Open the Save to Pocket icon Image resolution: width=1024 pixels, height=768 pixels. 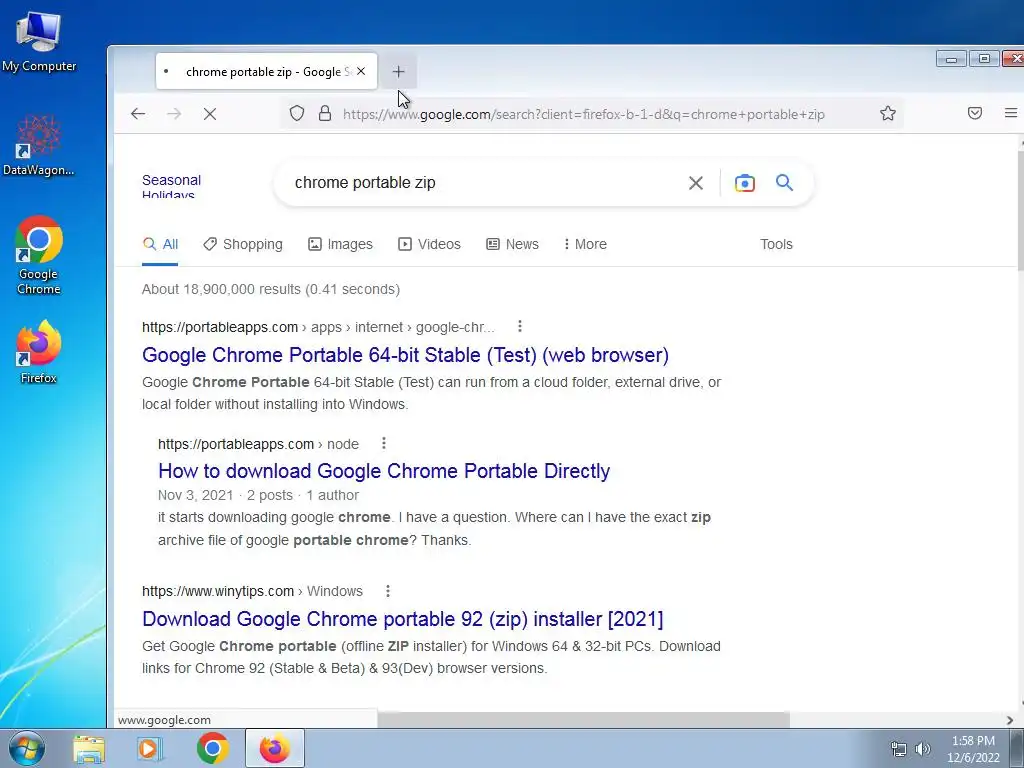coord(975,114)
